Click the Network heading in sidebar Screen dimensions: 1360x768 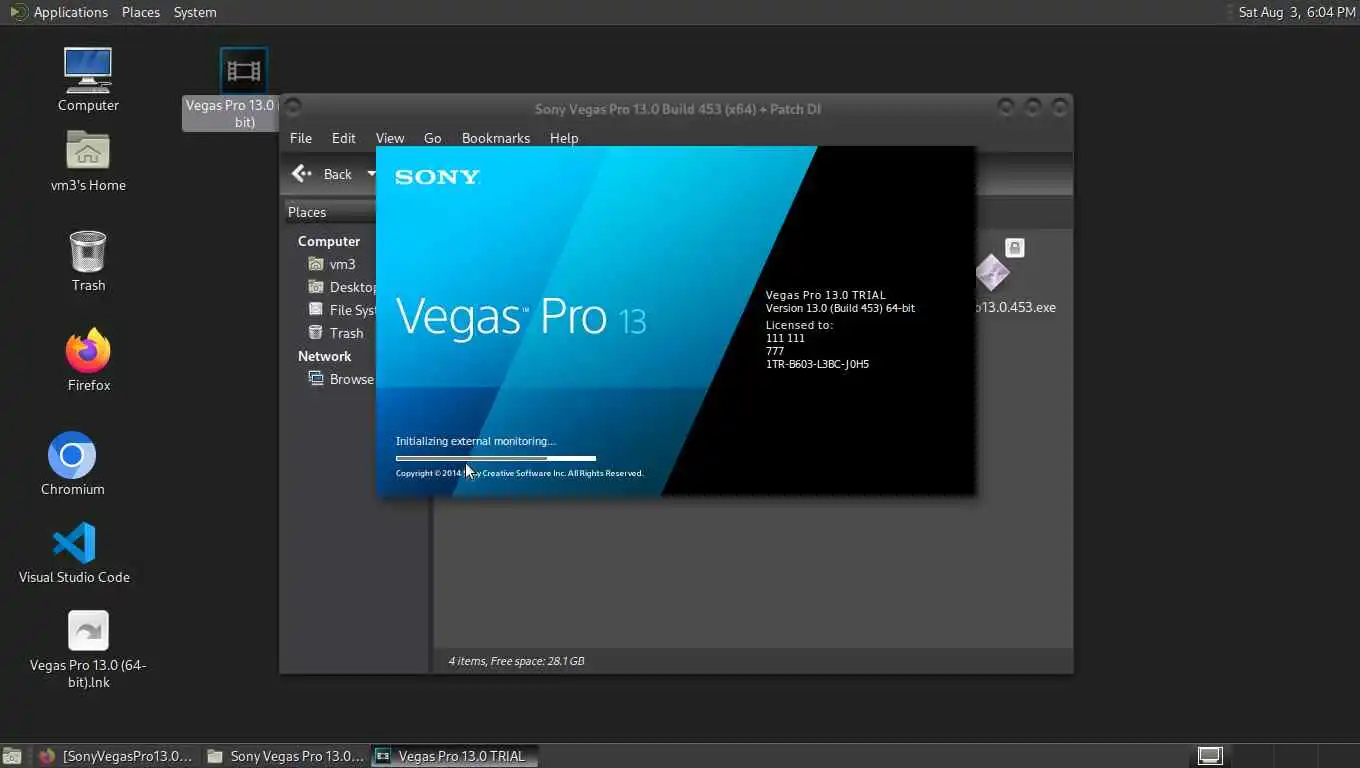[324, 356]
